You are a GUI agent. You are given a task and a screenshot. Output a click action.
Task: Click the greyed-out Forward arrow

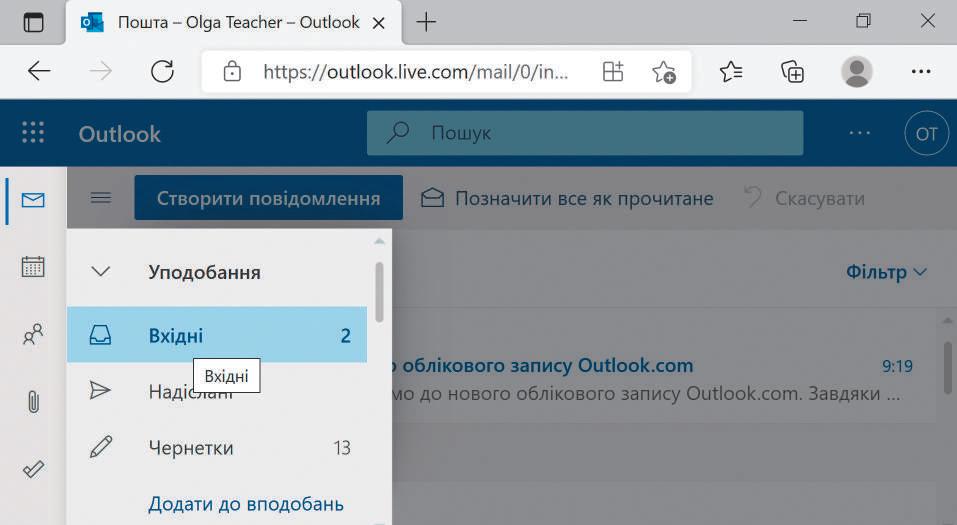(x=101, y=71)
